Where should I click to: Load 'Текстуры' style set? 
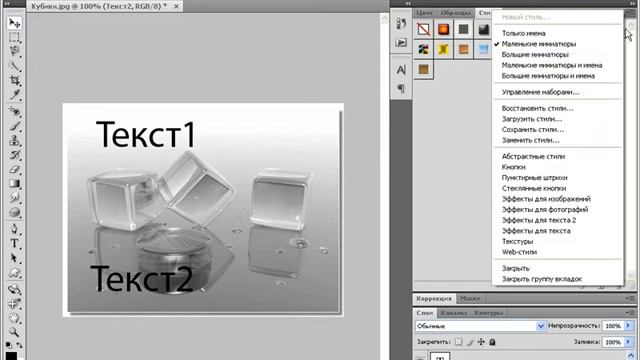(x=517, y=242)
